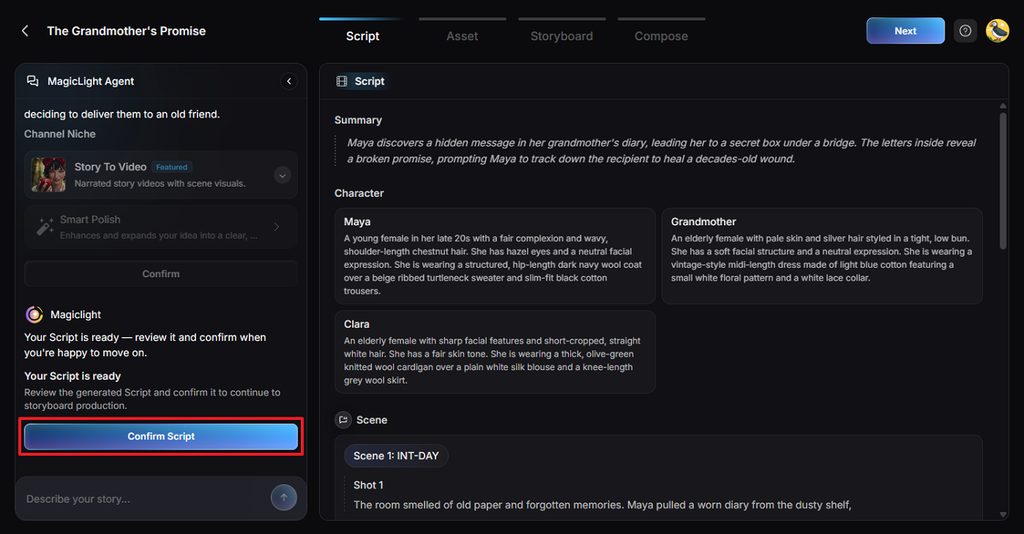The height and width of the screenshot is (534, 1024).
Task: Click the Story To Video thumbnail
Action: coord(48,174)
